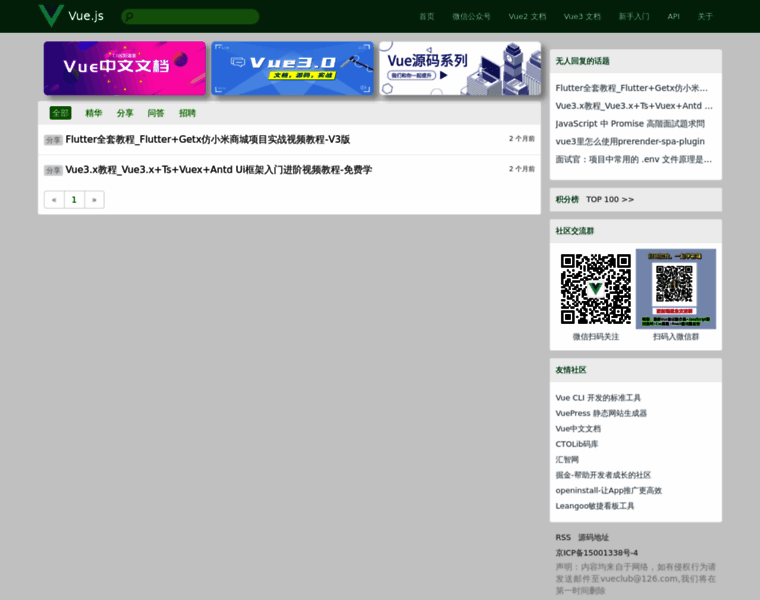Open the 京ICP备15001338号-4 link
The height and width of the screenshot is (600, 760).
(597, 553)
